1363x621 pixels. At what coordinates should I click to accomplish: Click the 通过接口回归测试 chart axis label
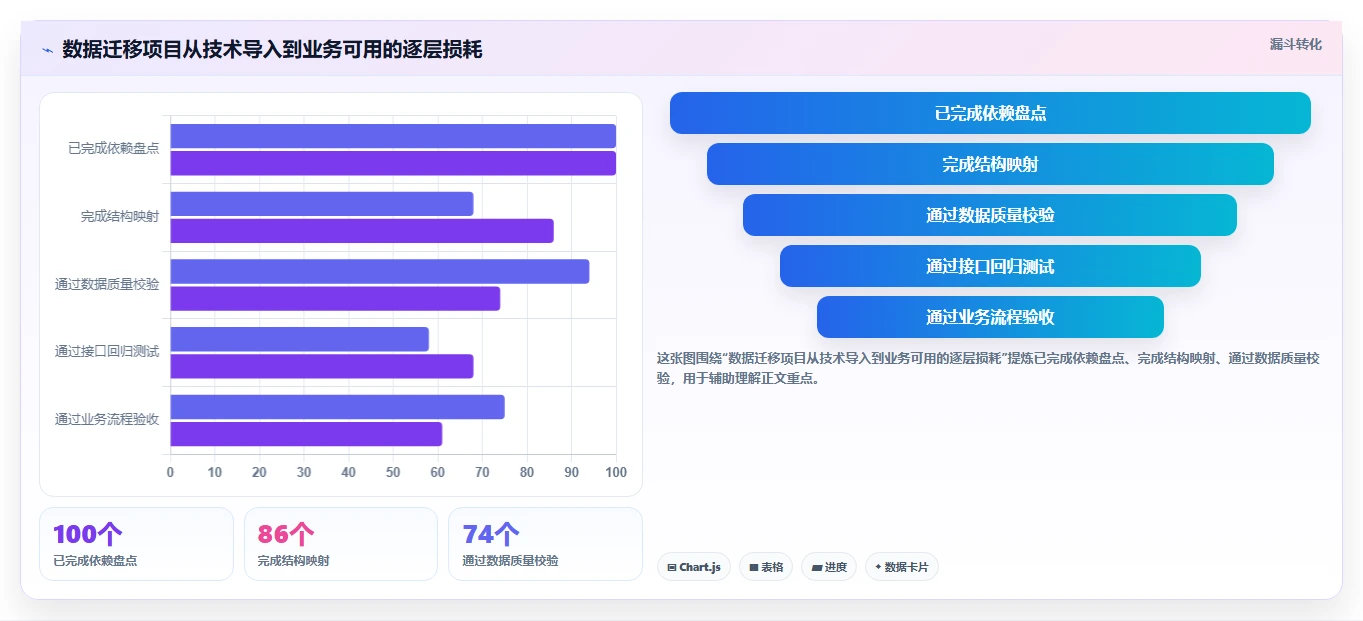[107, 351]
